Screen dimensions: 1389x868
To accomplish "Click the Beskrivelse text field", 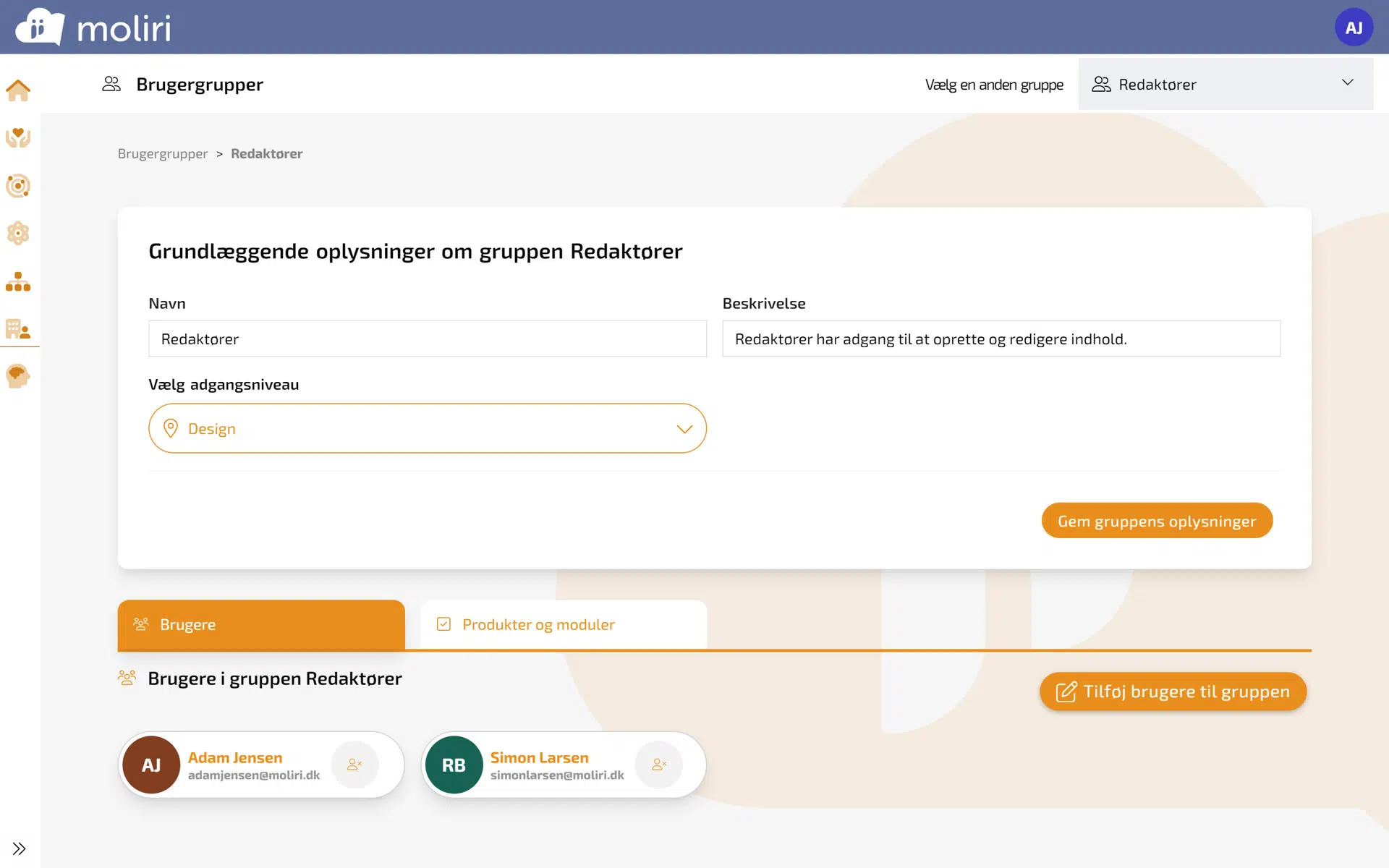I will coord(1001,339).
